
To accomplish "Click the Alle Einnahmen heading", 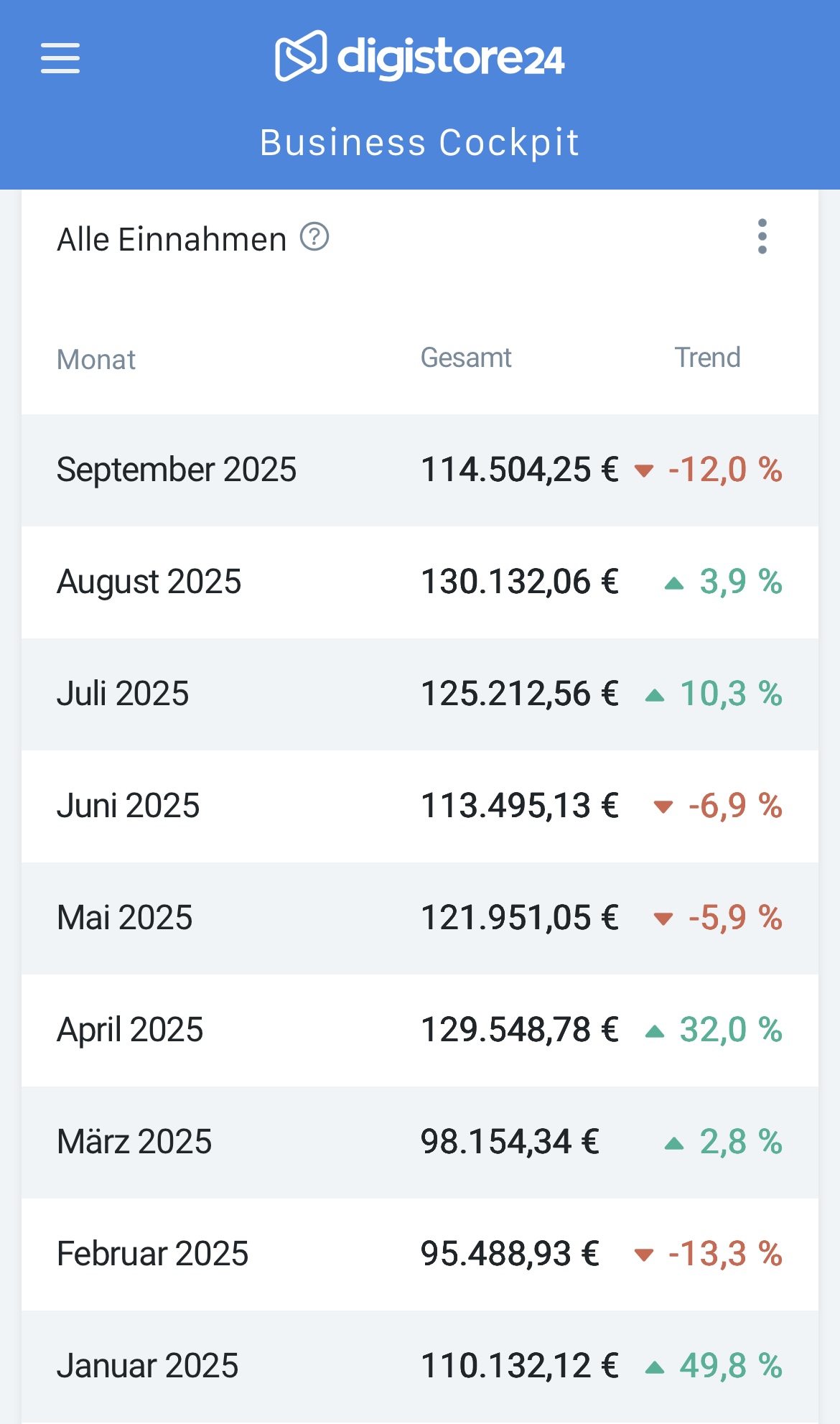I will point(172,239).
